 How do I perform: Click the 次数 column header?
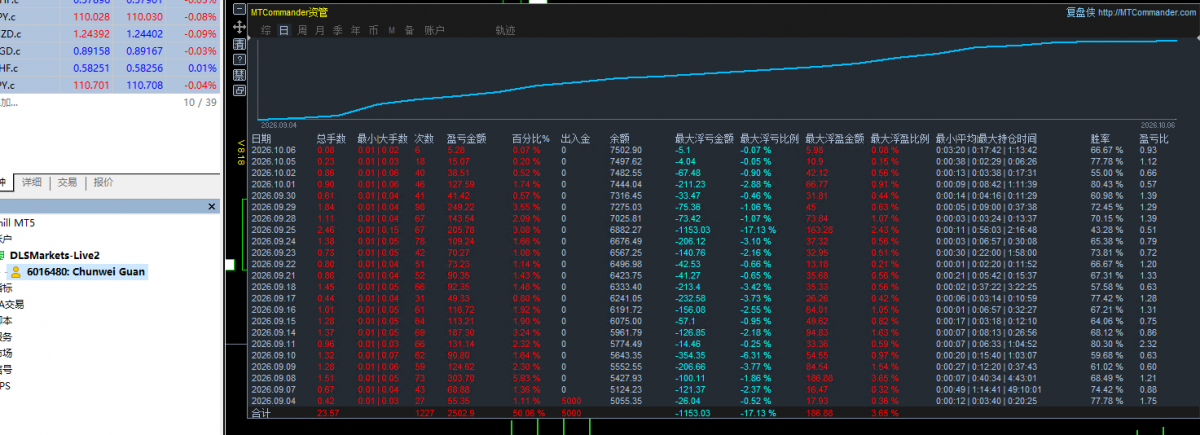click(425, 138)
